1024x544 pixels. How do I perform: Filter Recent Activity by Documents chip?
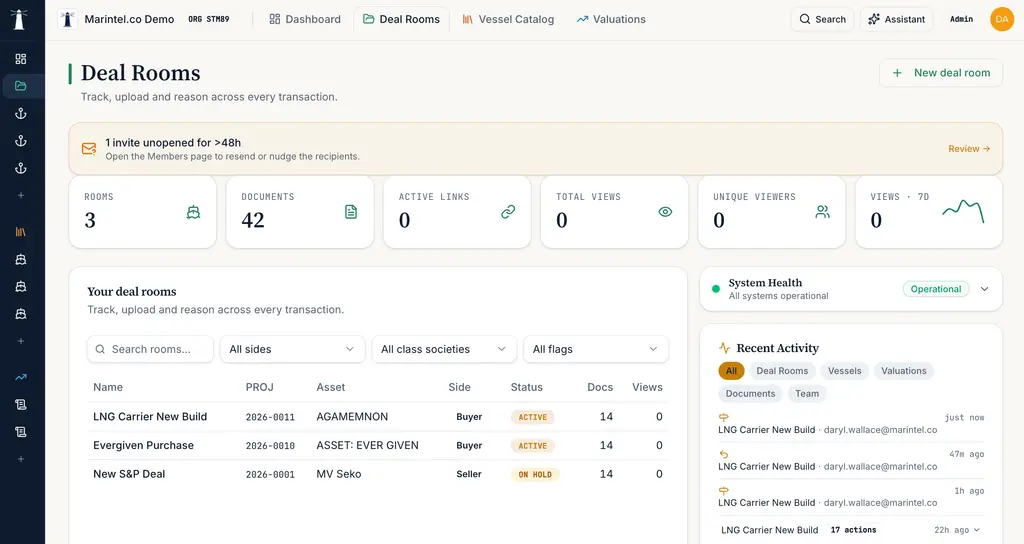click(x=750, y=394)
